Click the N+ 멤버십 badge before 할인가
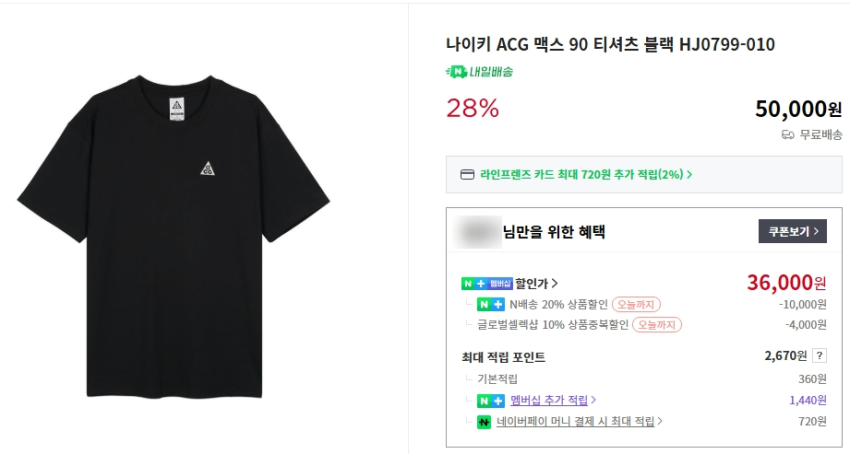850x454 pixels. (487, 283)
